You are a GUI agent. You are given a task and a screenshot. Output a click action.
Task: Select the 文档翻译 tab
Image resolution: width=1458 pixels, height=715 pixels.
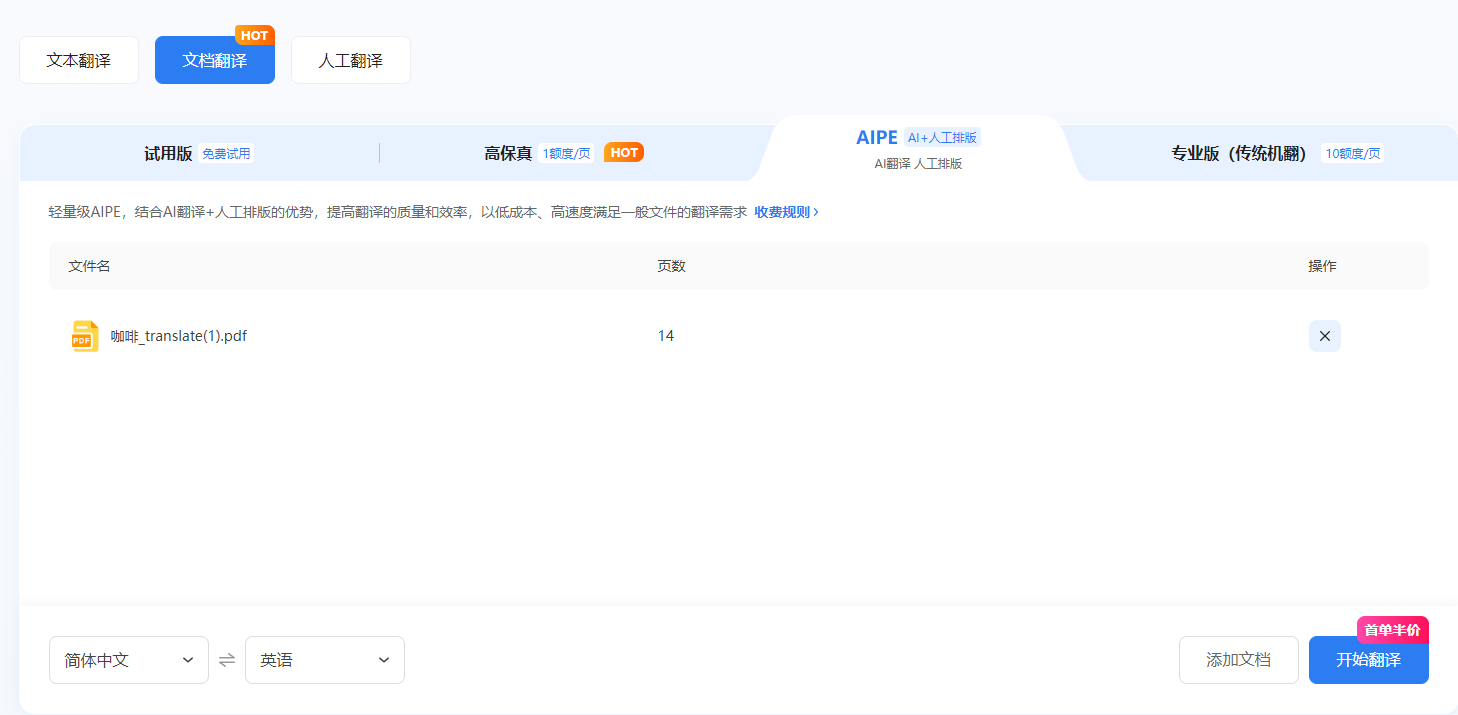[215, 60]
